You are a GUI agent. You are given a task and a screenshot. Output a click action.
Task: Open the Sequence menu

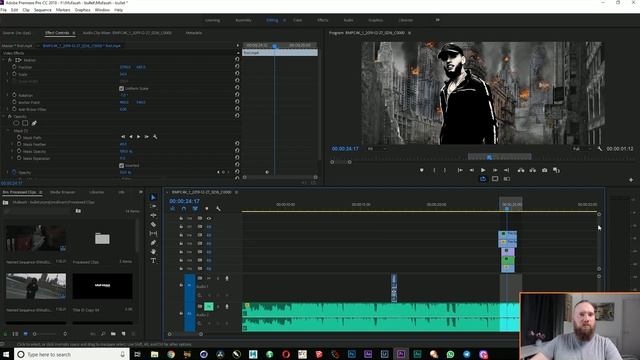click(x=42, y=9)
